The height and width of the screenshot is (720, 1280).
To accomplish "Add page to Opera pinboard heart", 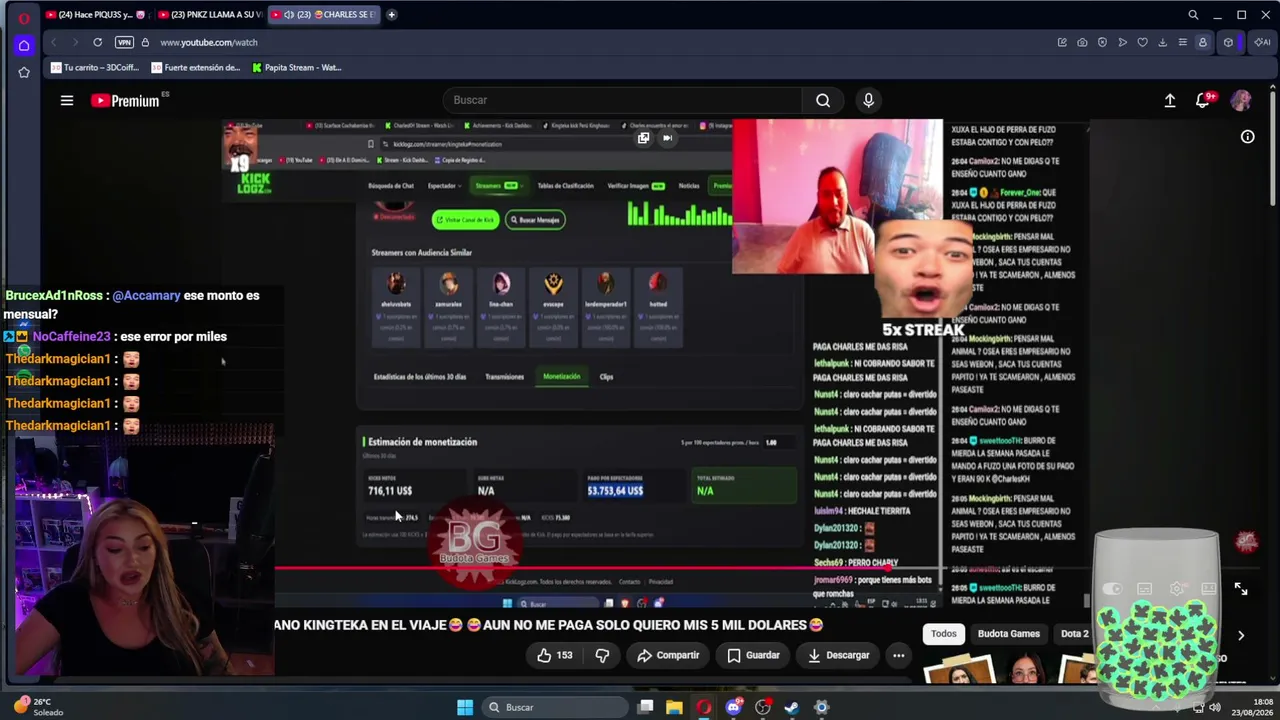I will click(x=1142, y=42).
